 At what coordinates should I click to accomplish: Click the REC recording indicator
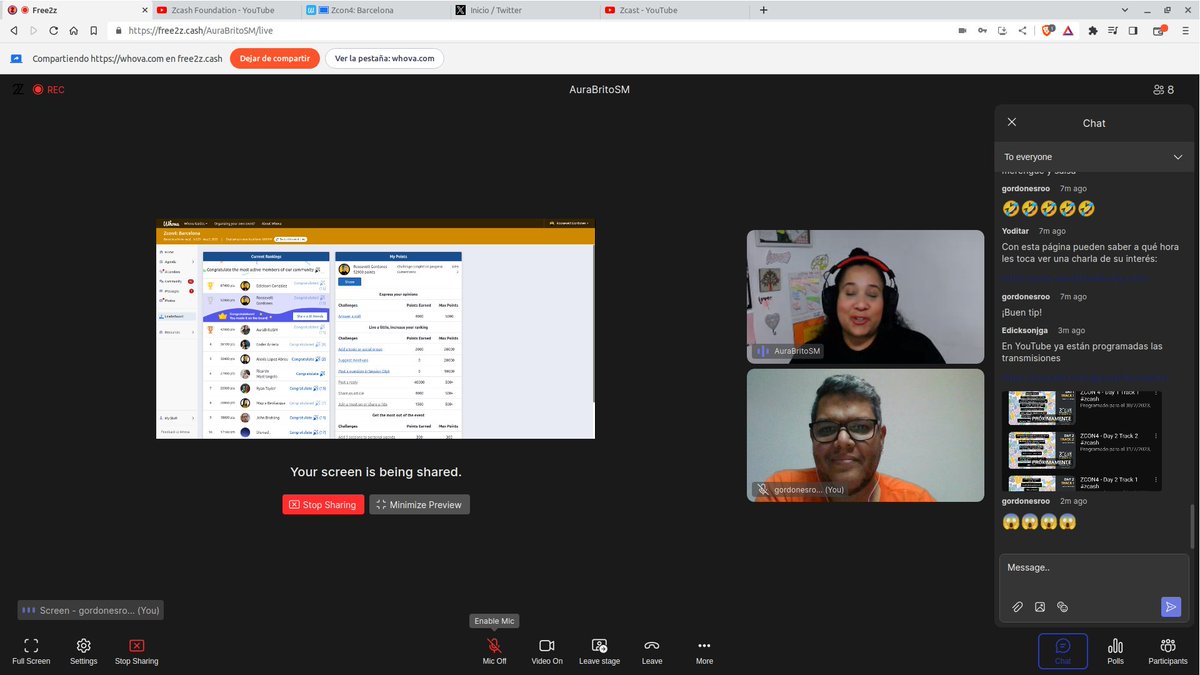(x=49, y=90)
